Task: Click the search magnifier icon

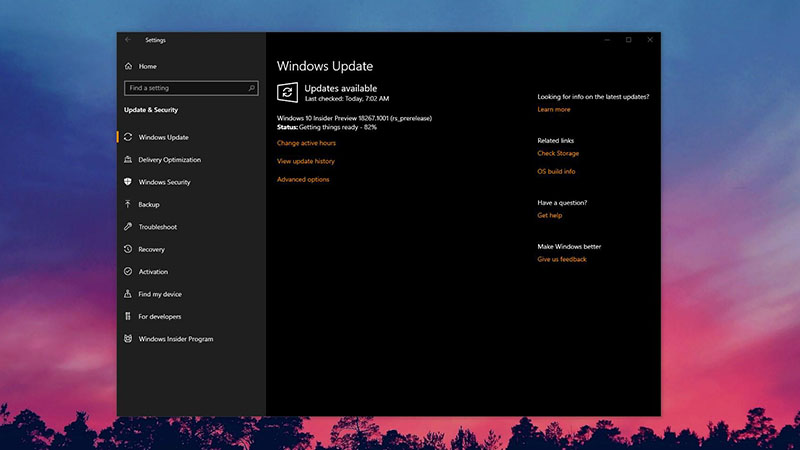Action: 252,88
